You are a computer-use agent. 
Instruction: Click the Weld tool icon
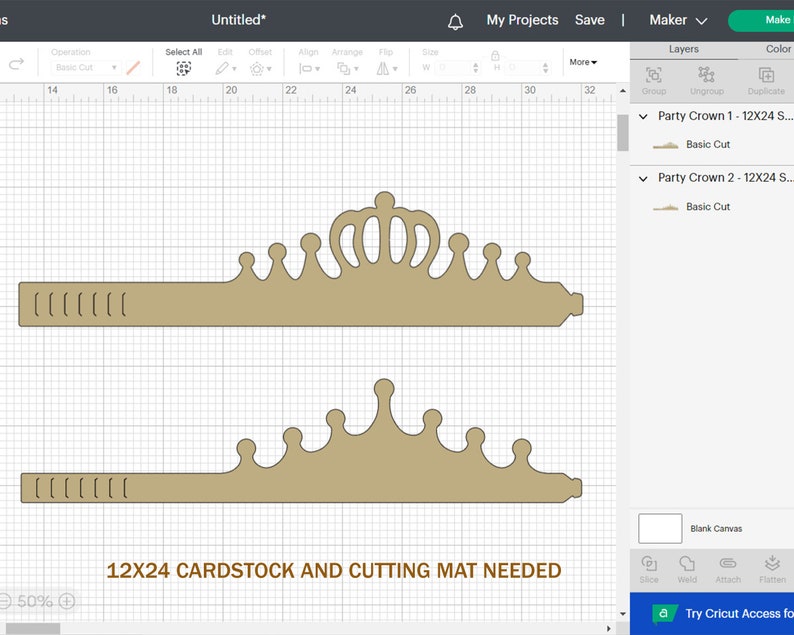(687, 563)
